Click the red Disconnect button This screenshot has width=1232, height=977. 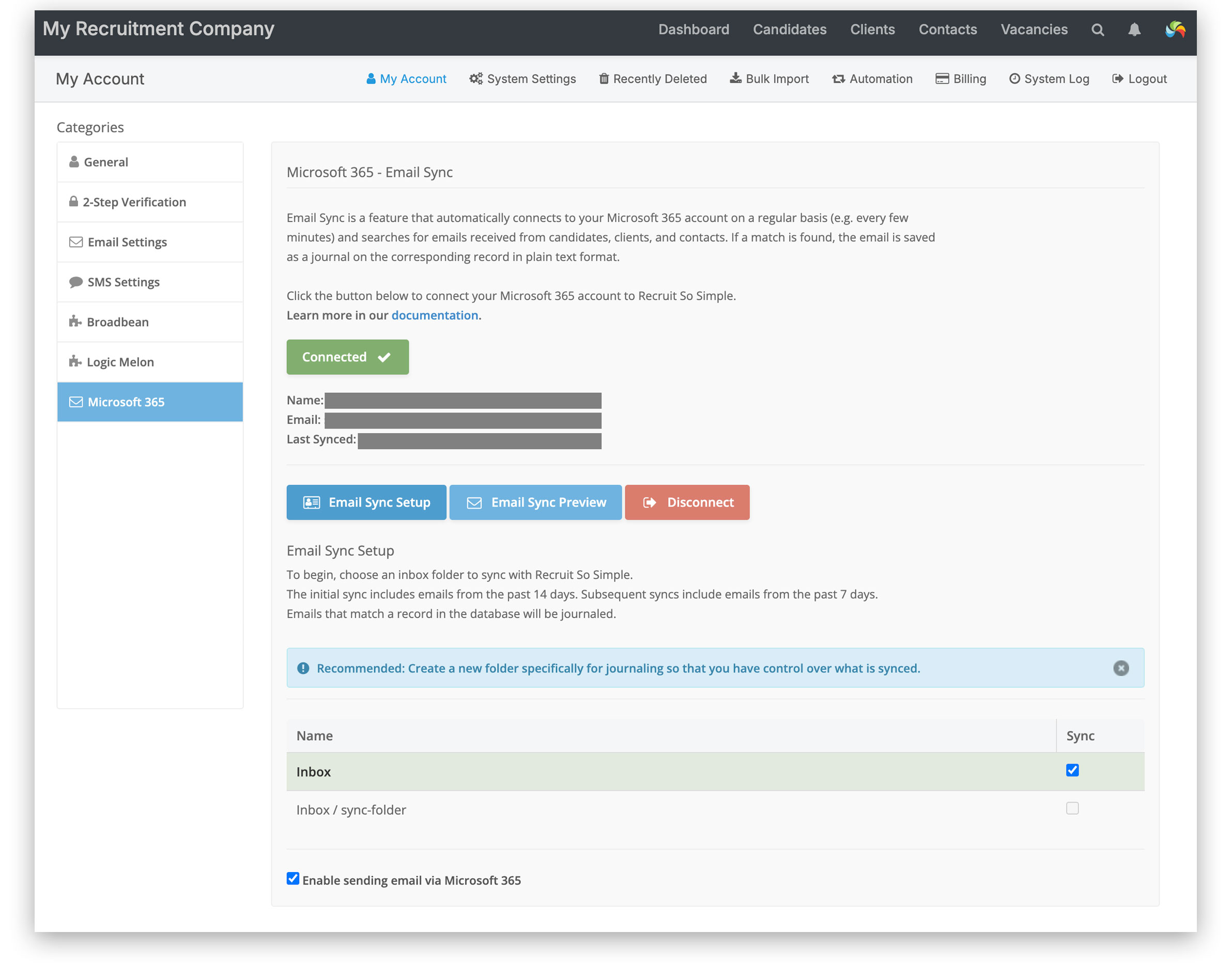[687, 502]
